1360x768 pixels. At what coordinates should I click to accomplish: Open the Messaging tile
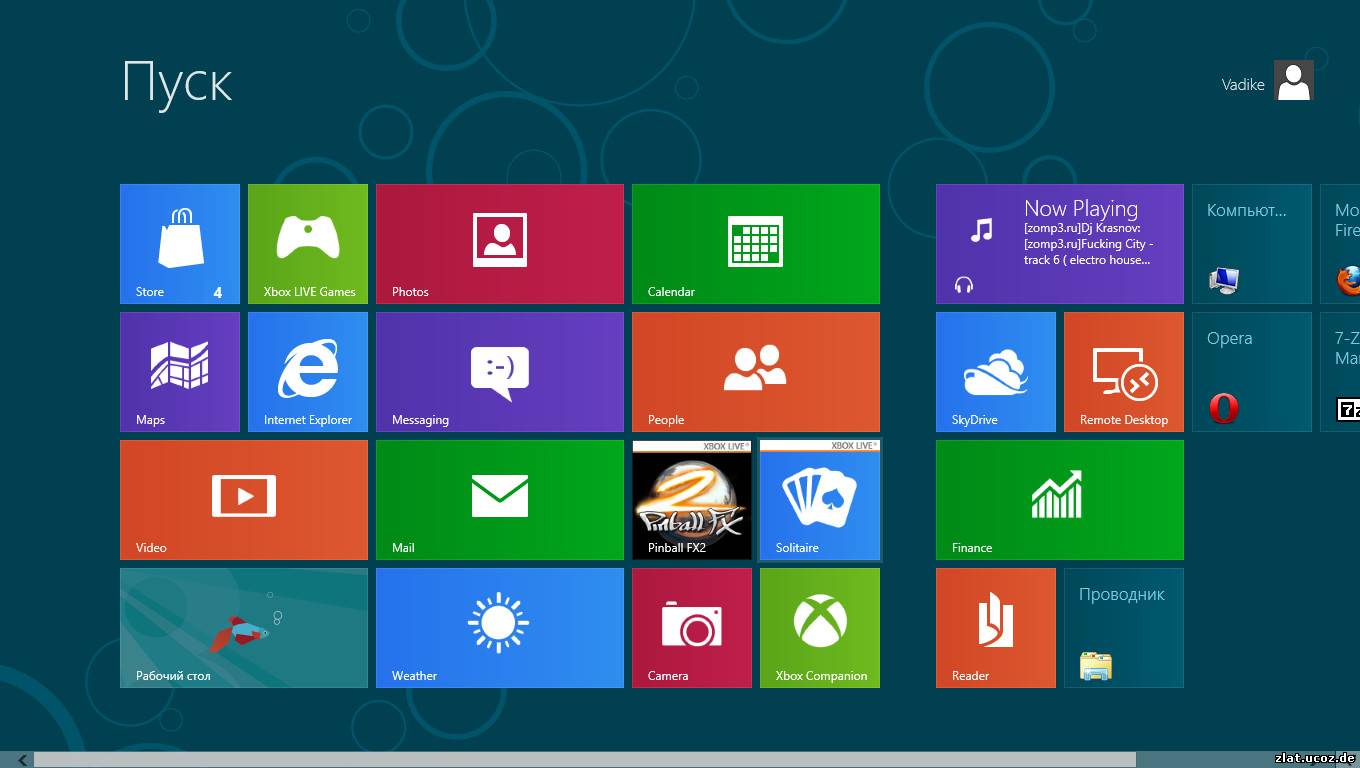pos(500,372)
